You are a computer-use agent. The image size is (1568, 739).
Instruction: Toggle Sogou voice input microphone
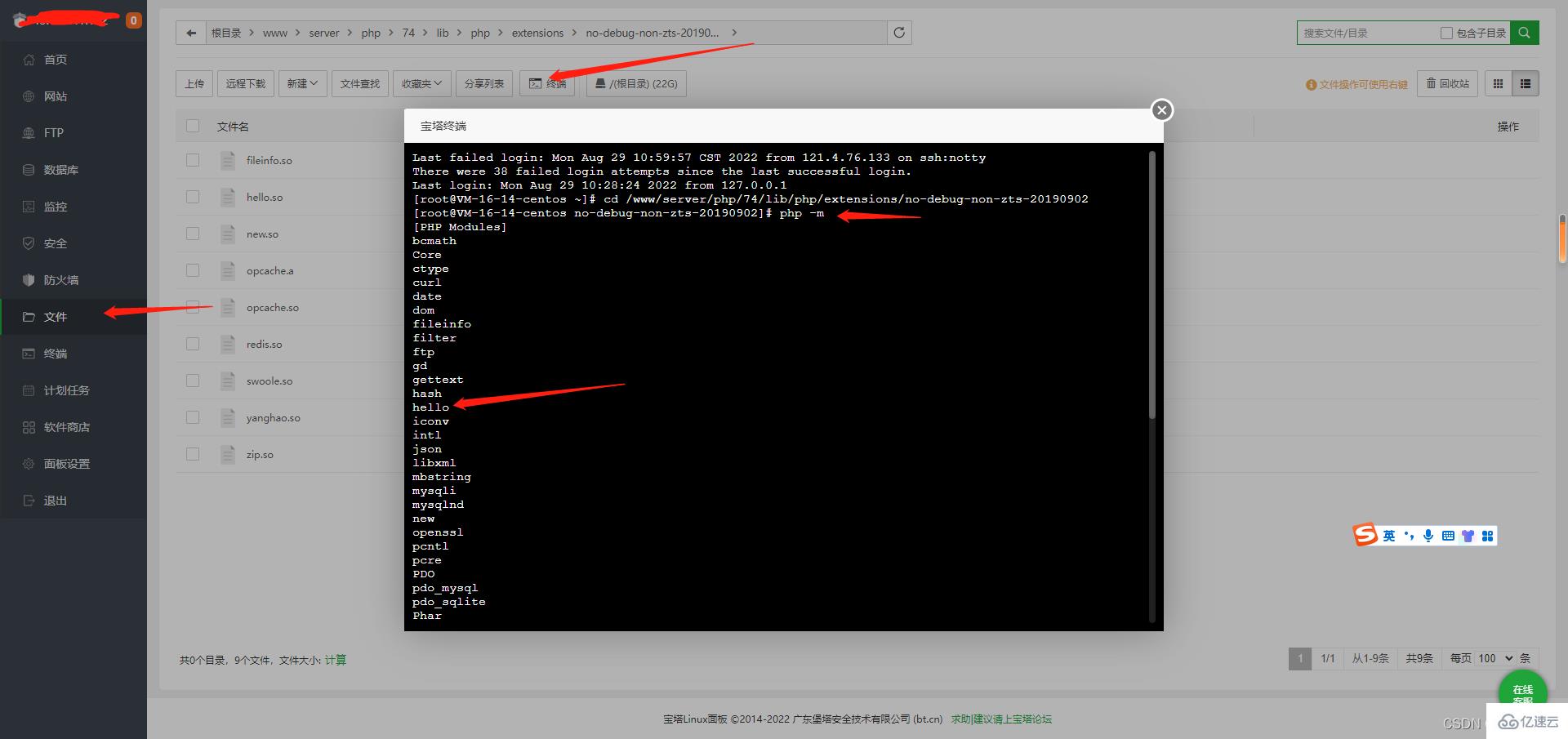point(1428,536)
